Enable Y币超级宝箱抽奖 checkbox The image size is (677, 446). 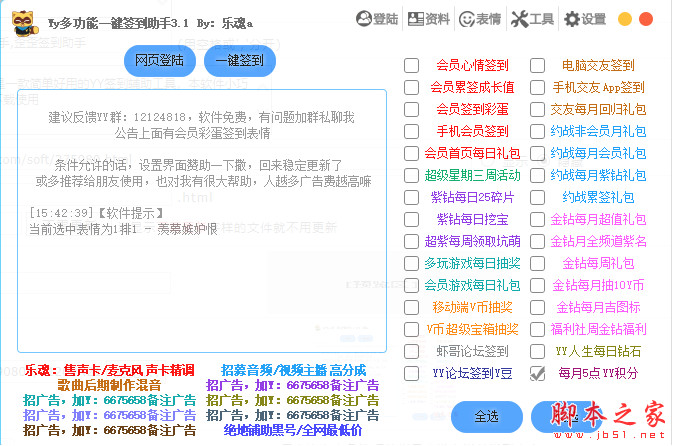pos(411,329)
